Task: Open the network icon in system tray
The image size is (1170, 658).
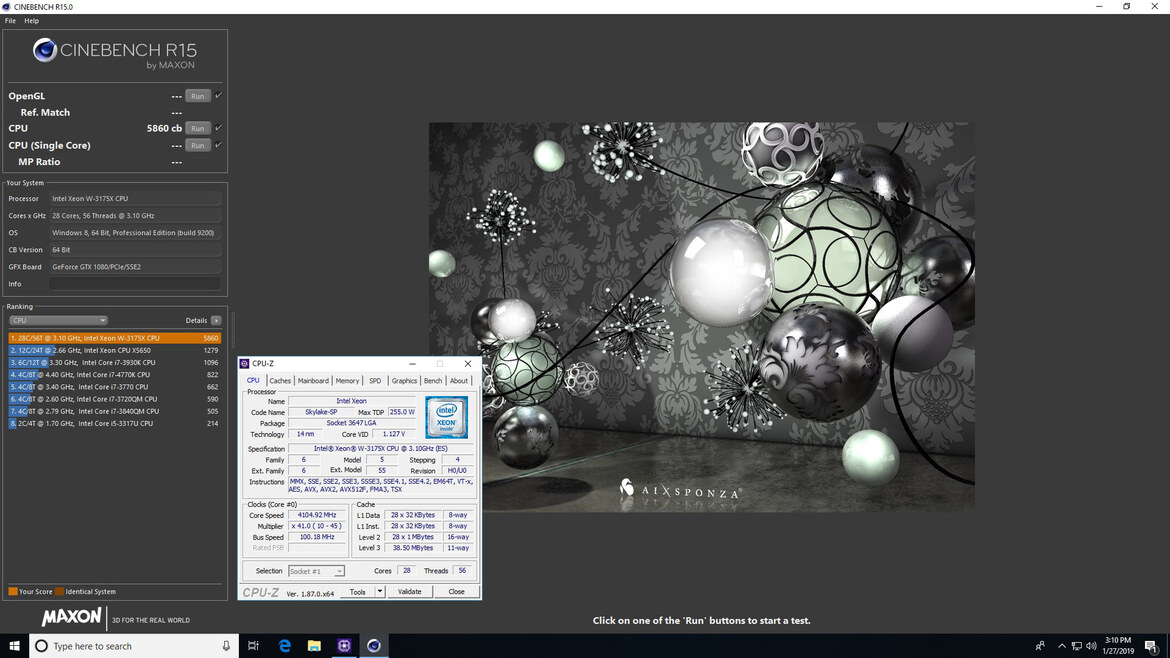Action: tap(1077, 646)
